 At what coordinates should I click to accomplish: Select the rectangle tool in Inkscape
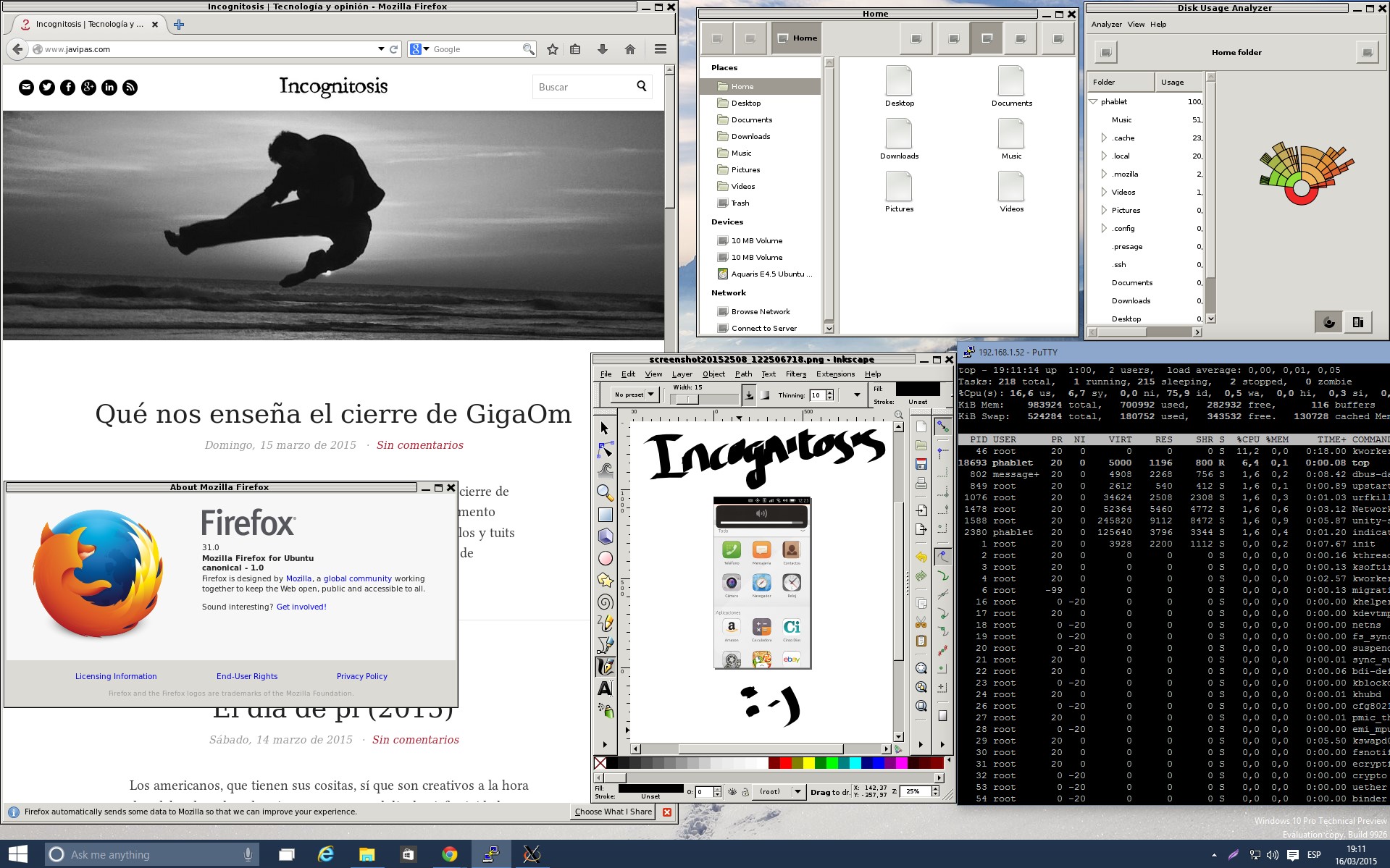tap(606, 515)
